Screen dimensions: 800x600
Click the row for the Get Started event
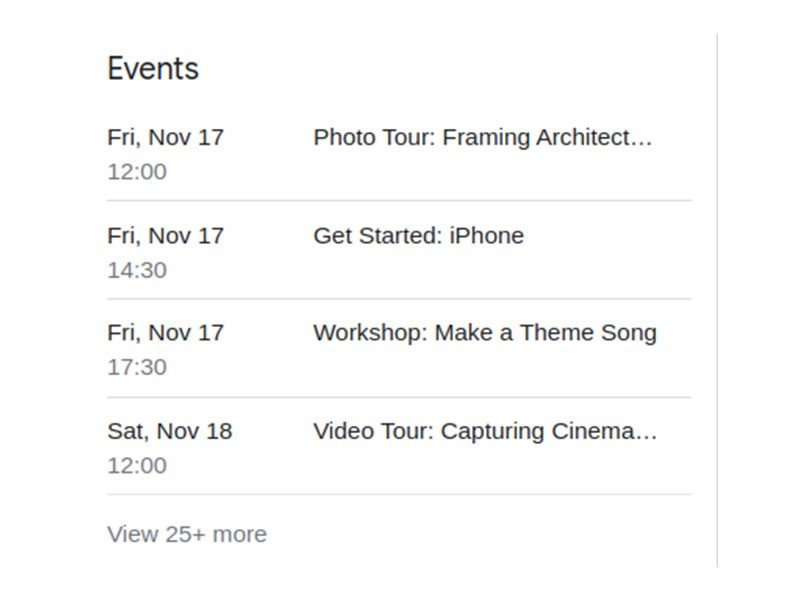click(x=400, y=250)
